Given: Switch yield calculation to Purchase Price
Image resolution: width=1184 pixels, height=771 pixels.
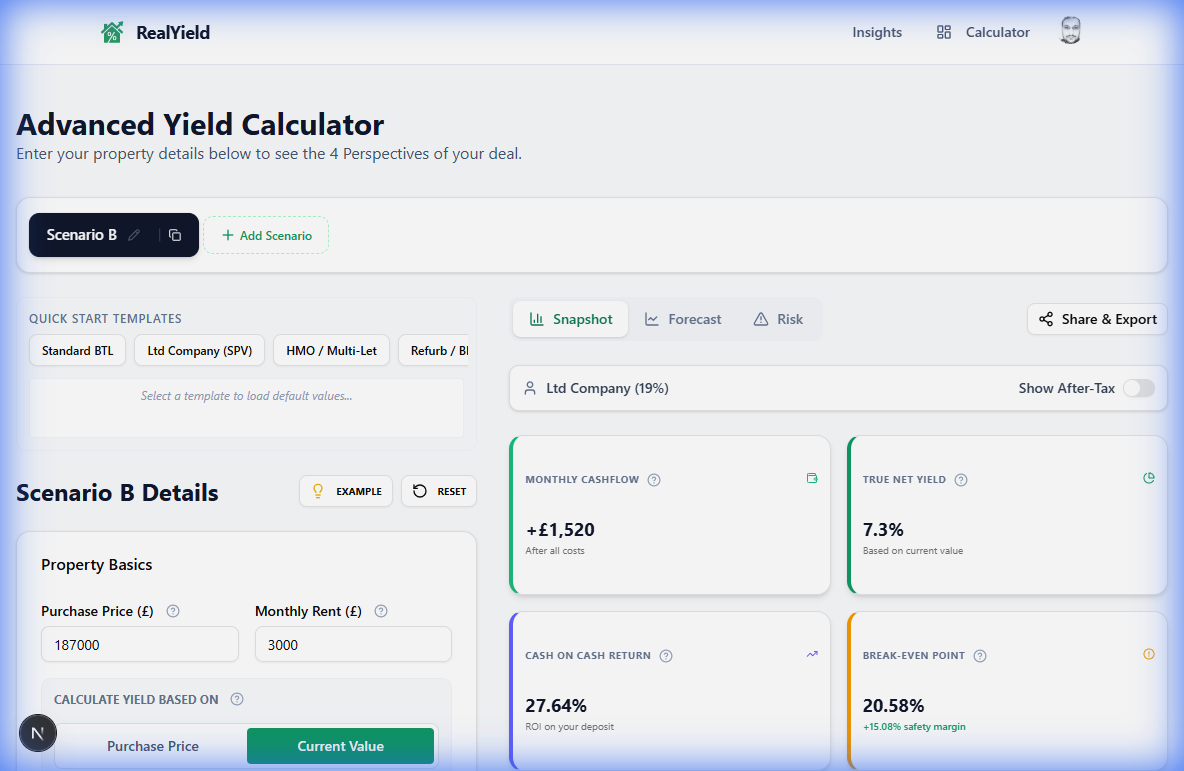Looking at the screenshot, I should tap(152, 745).
